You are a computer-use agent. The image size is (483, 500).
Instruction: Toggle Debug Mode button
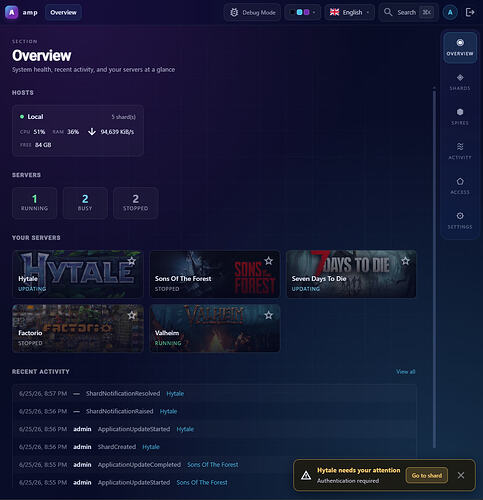[252, 12]
